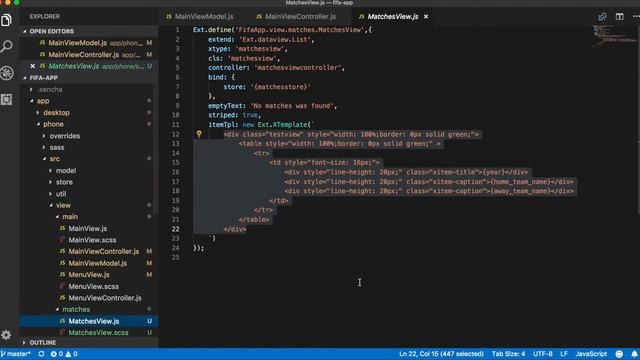The image size is (640, 360).
Task: Collapse the app folder
Action: point(43,101)
